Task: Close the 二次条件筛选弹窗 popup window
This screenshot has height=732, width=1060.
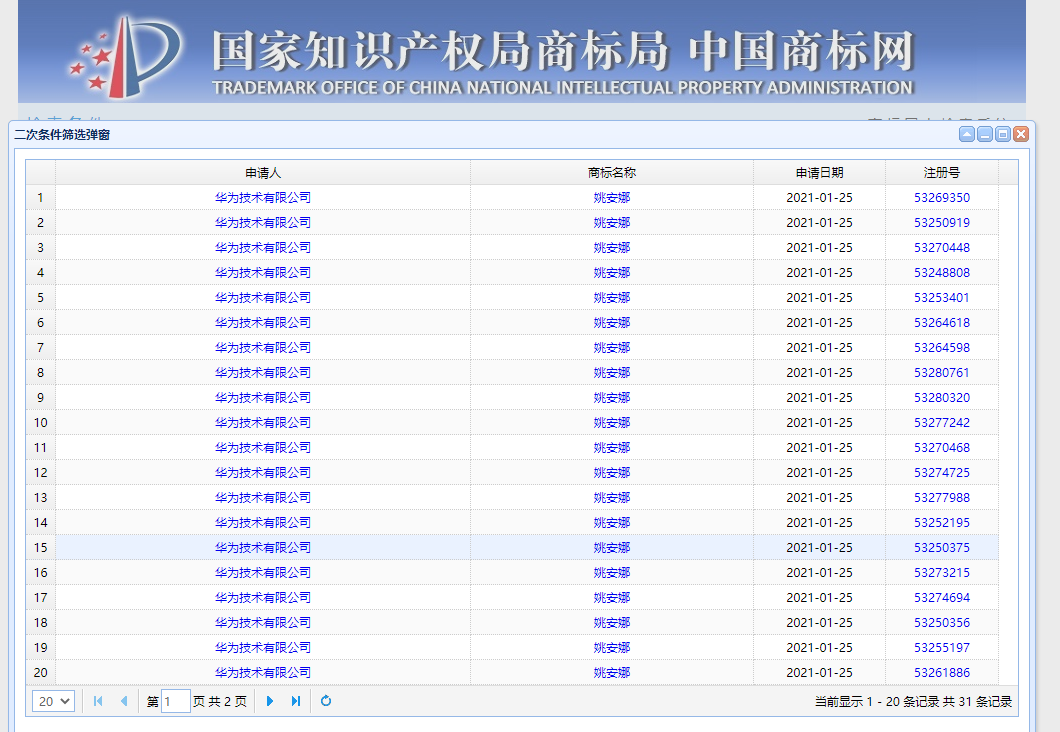Action: (x=1021, y=134)
